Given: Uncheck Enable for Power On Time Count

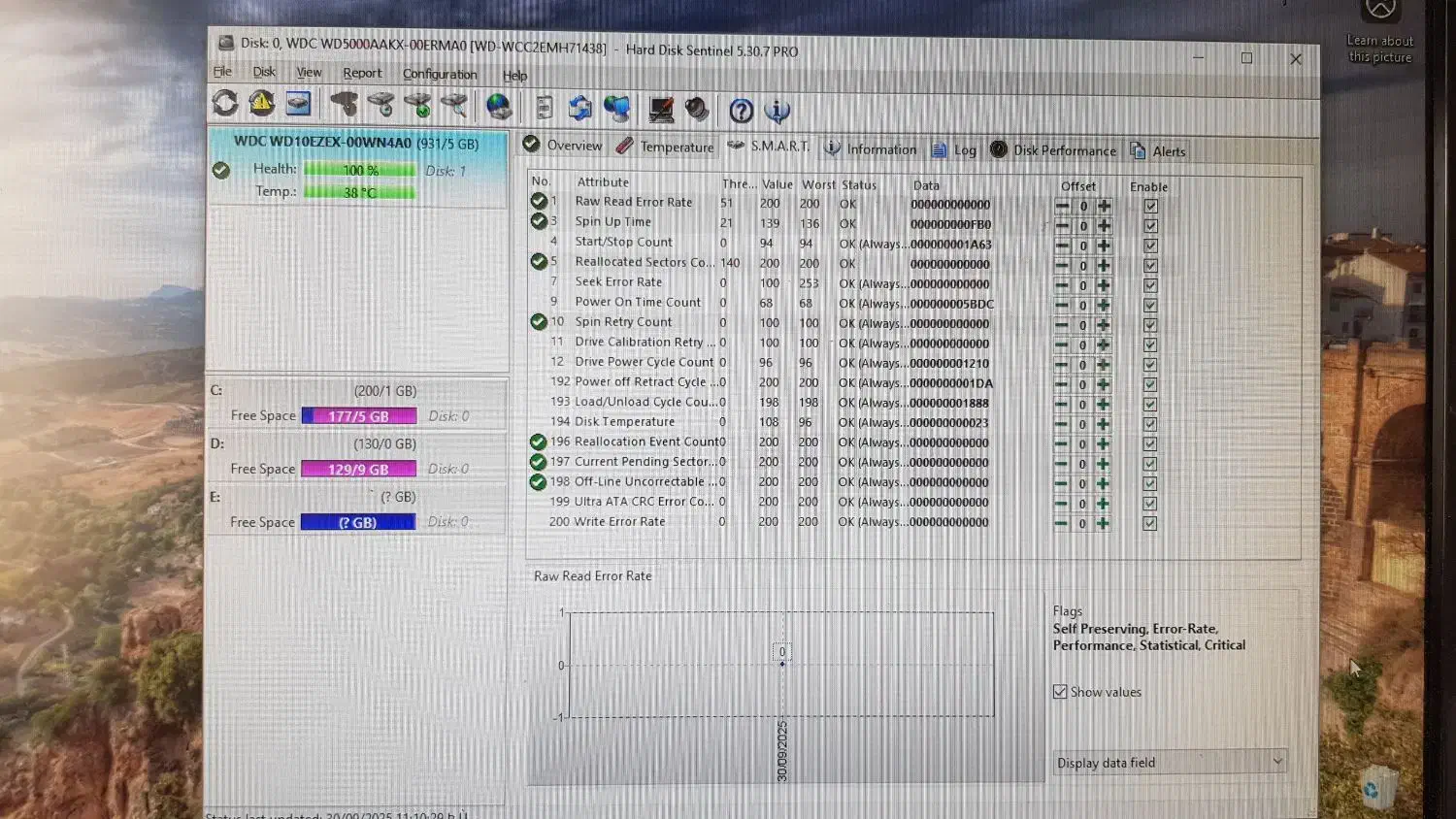Looking at the screenshot, I should pyautogui.click(x=1150, y=305).
